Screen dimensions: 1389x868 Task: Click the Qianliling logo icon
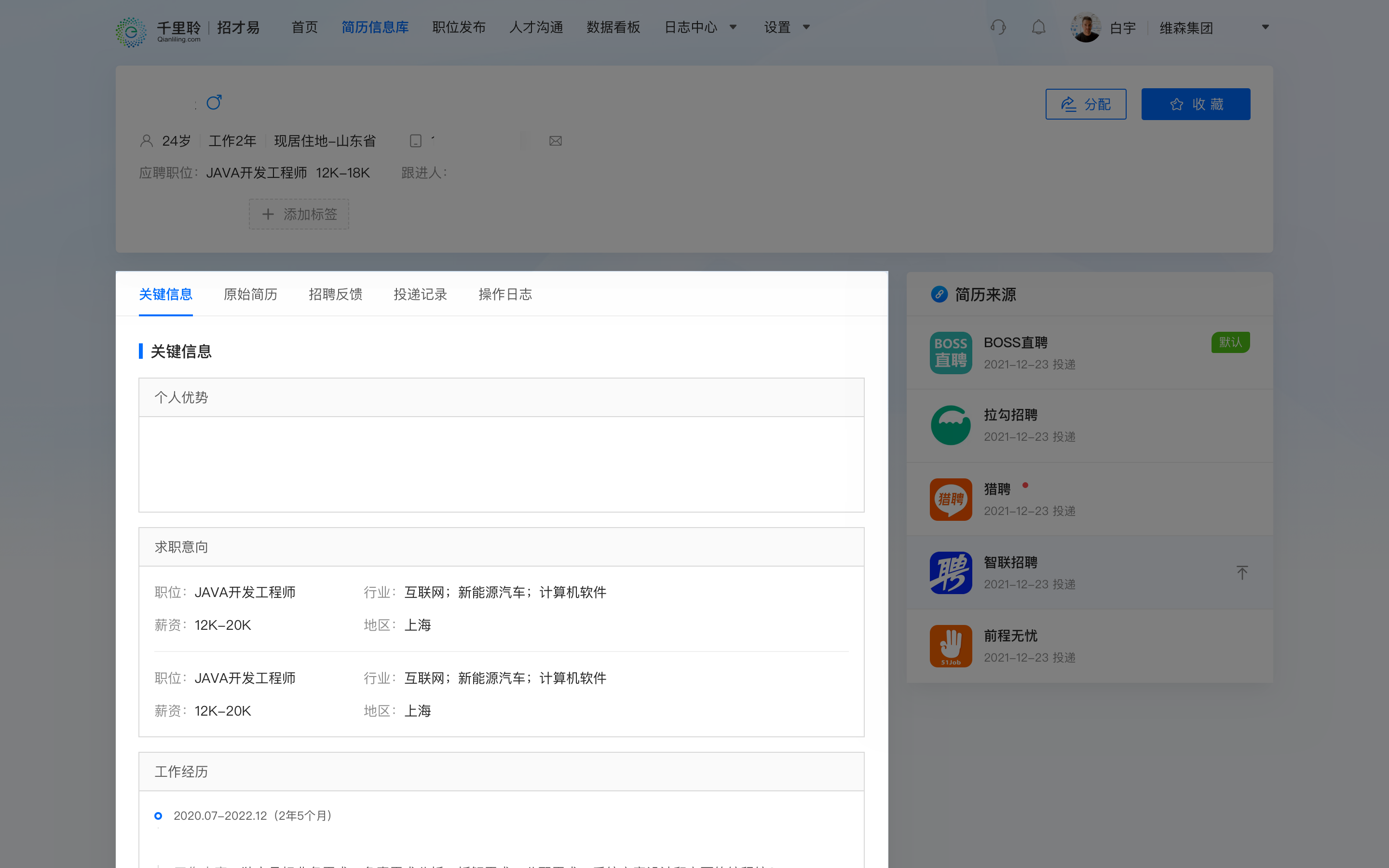point(132,31)
